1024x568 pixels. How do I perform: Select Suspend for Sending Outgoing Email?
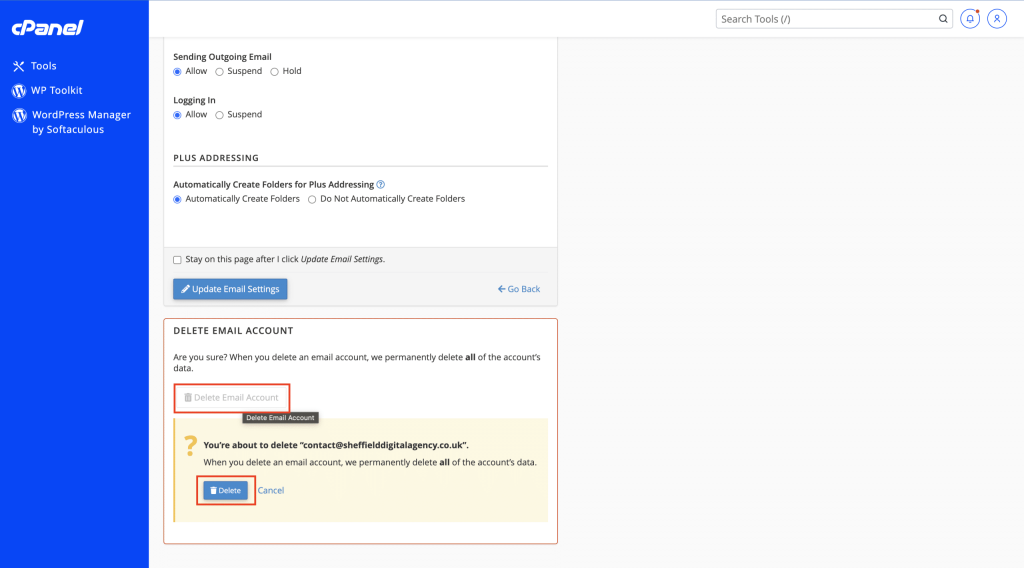click(219, 72)
